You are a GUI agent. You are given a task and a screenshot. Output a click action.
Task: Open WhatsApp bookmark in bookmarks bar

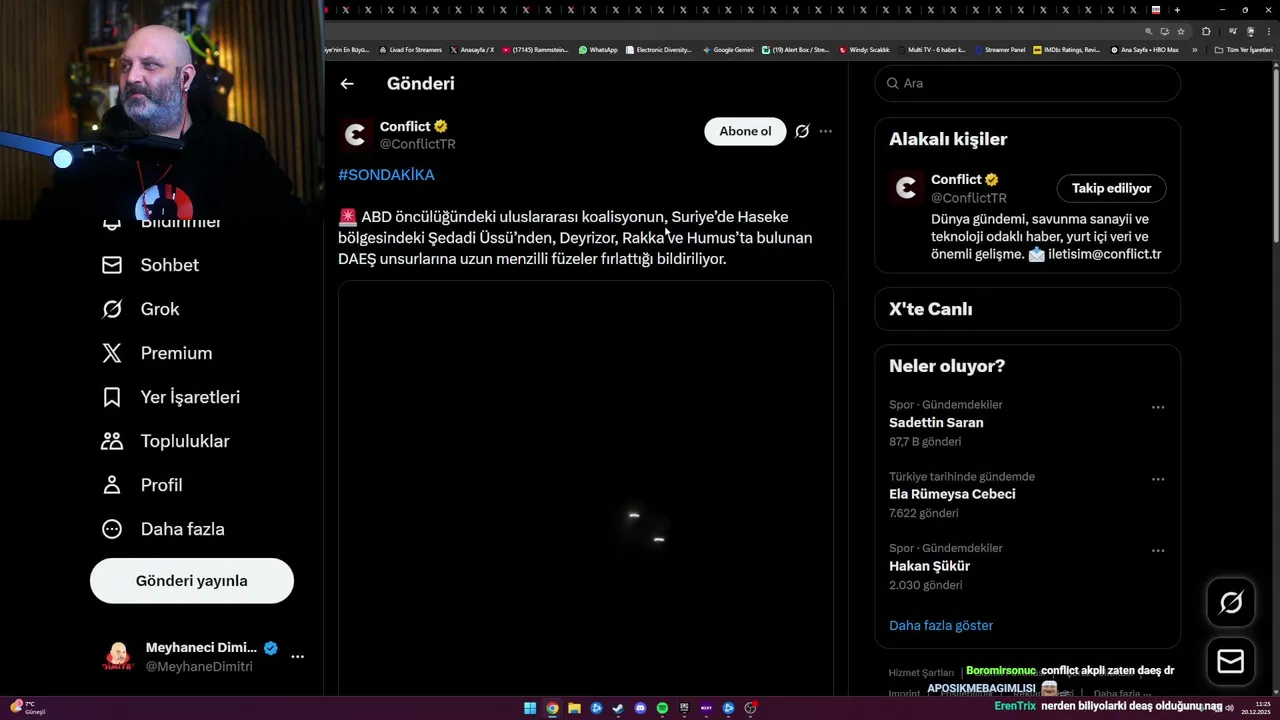point(598,49)
